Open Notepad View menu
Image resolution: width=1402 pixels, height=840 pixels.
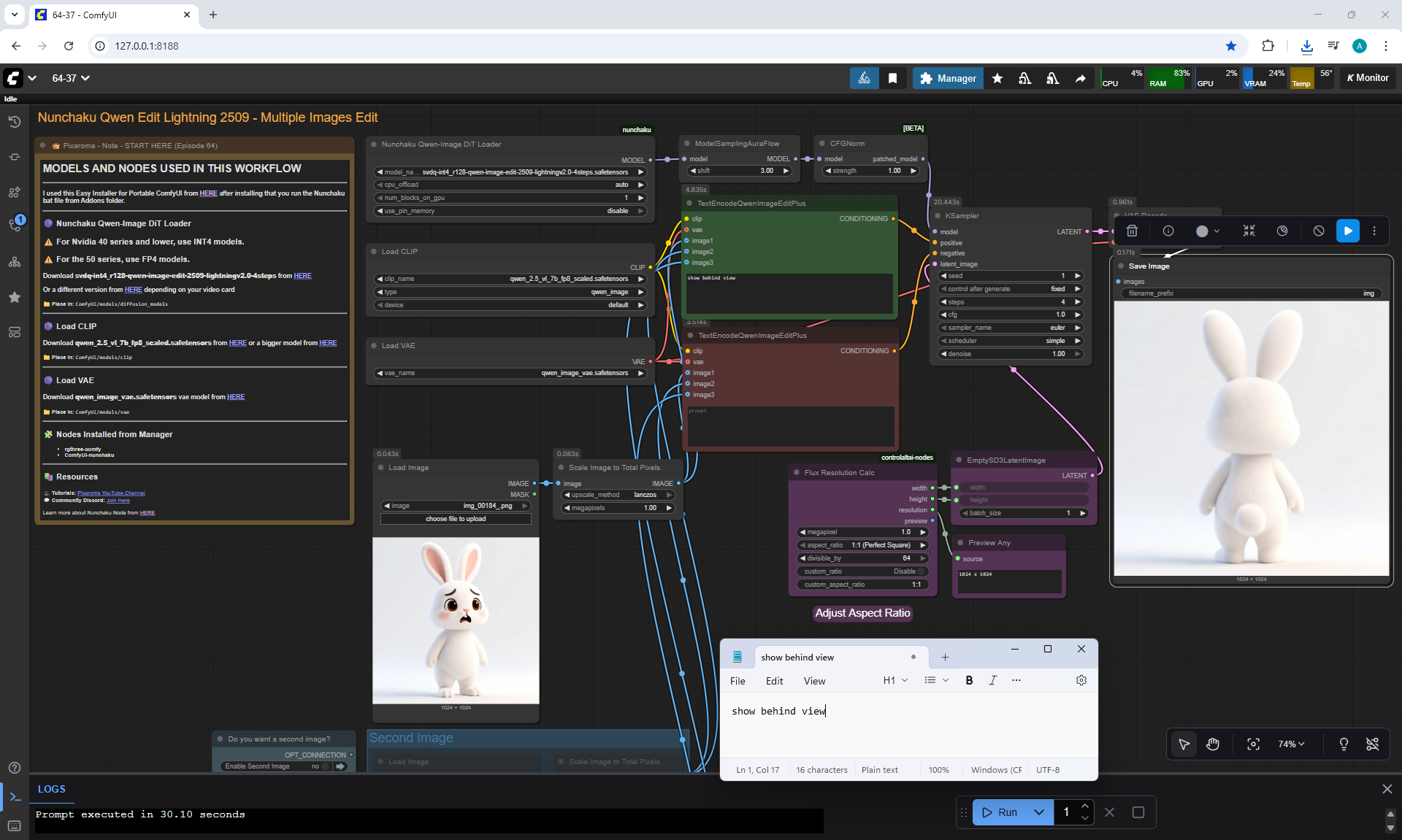click(x=814, y=681)
